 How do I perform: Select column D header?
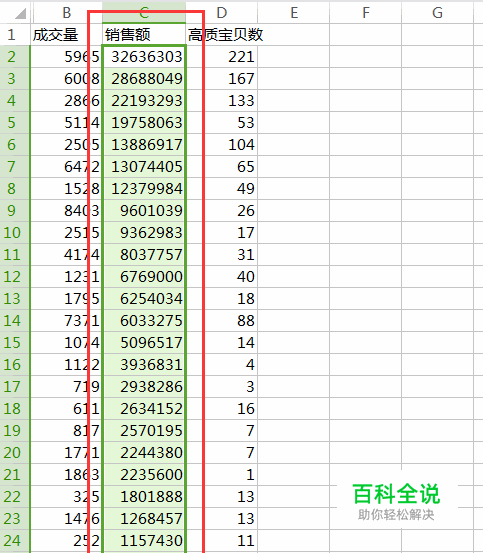pyautogui.click(x=222, y=13)
